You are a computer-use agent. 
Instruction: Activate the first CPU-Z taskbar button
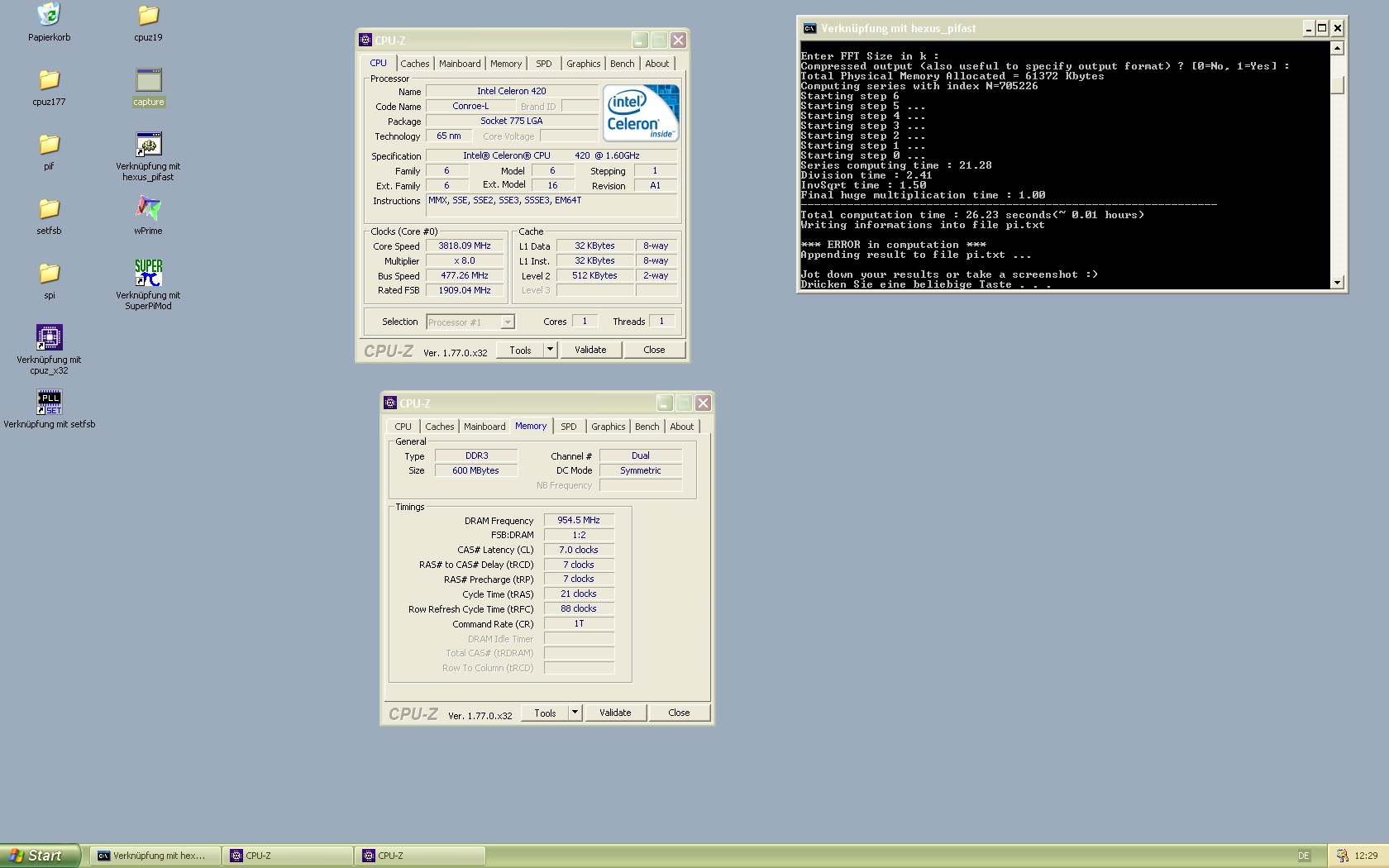288,856
